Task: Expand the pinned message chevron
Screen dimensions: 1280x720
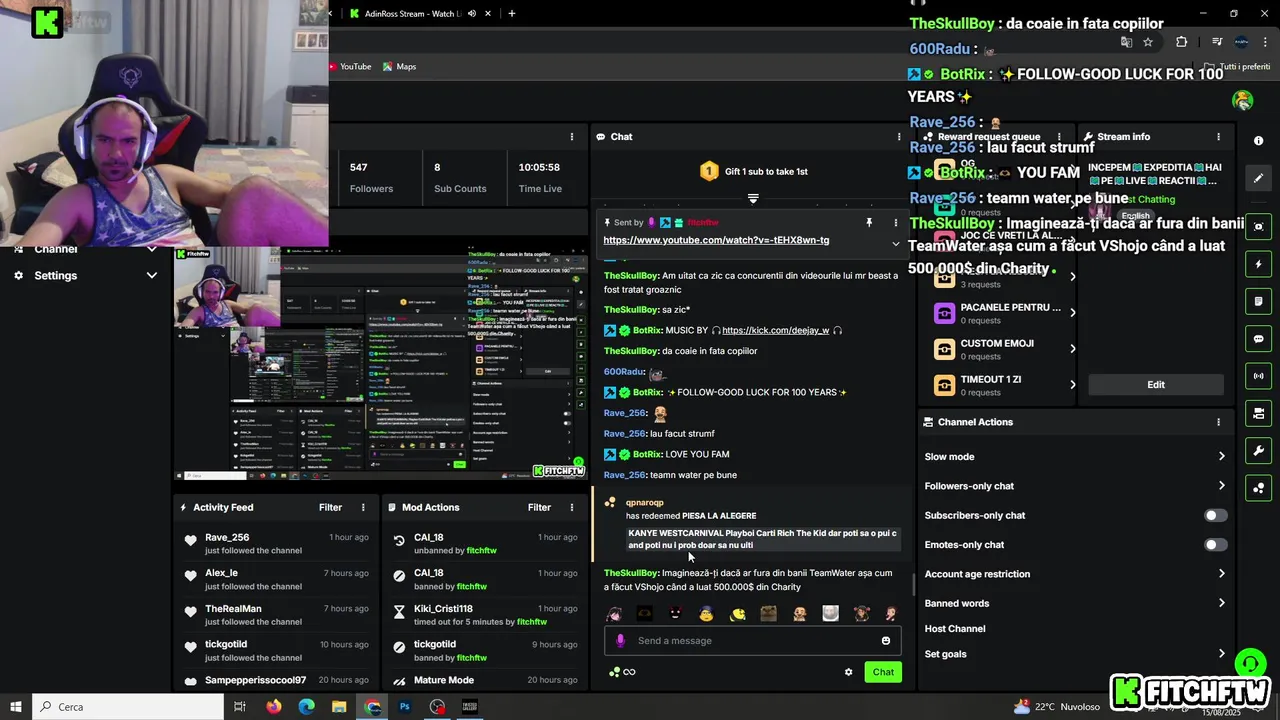Action: click(895, 243)
